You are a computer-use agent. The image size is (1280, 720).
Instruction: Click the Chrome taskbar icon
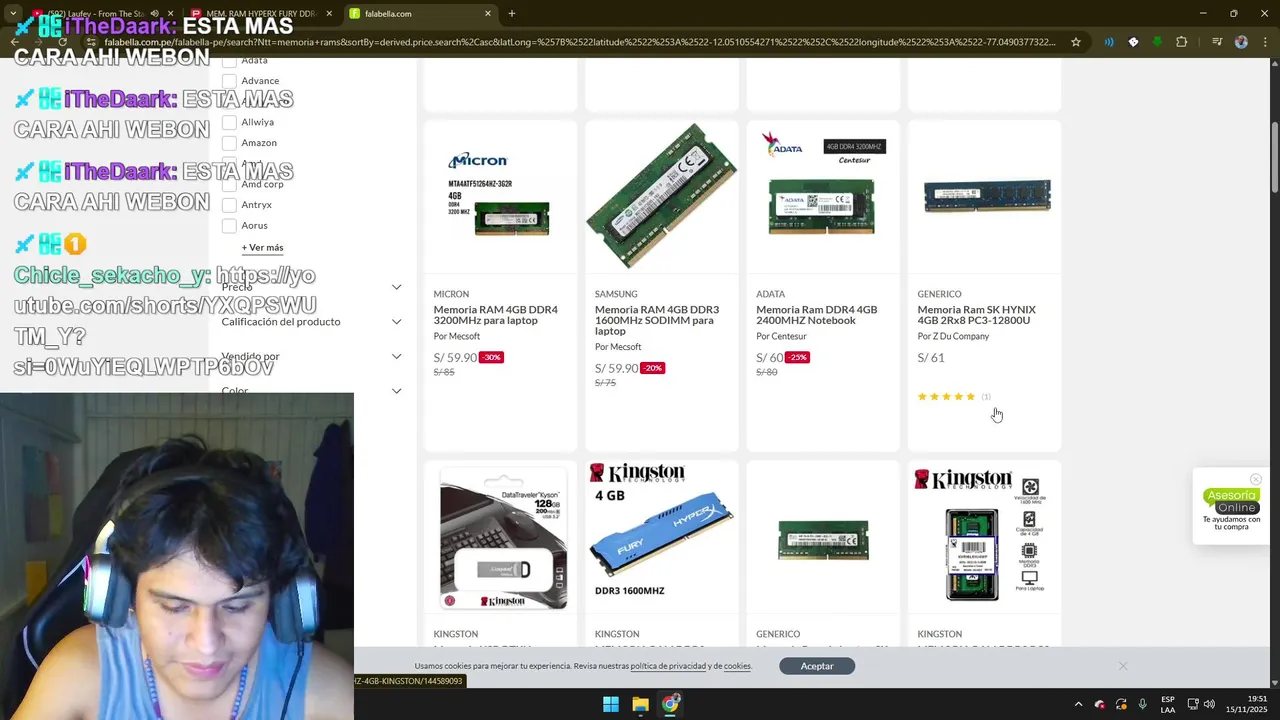[670, 704]
